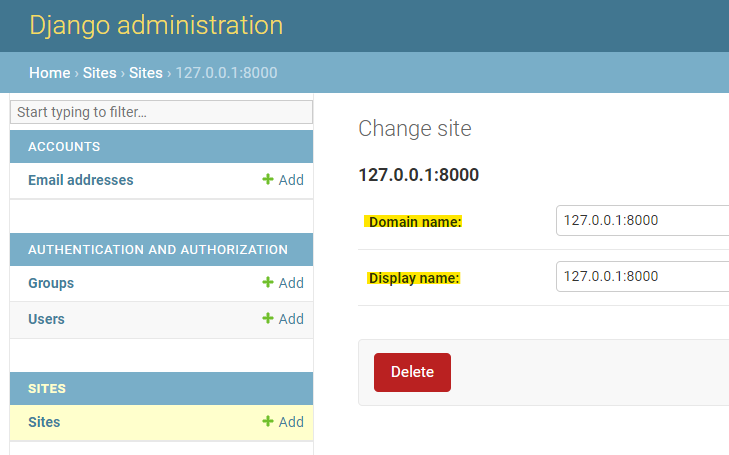Click 127.0.0.1:8000 breadcrumb text
This screenshot has height=455, width=729.
[226, 73]
